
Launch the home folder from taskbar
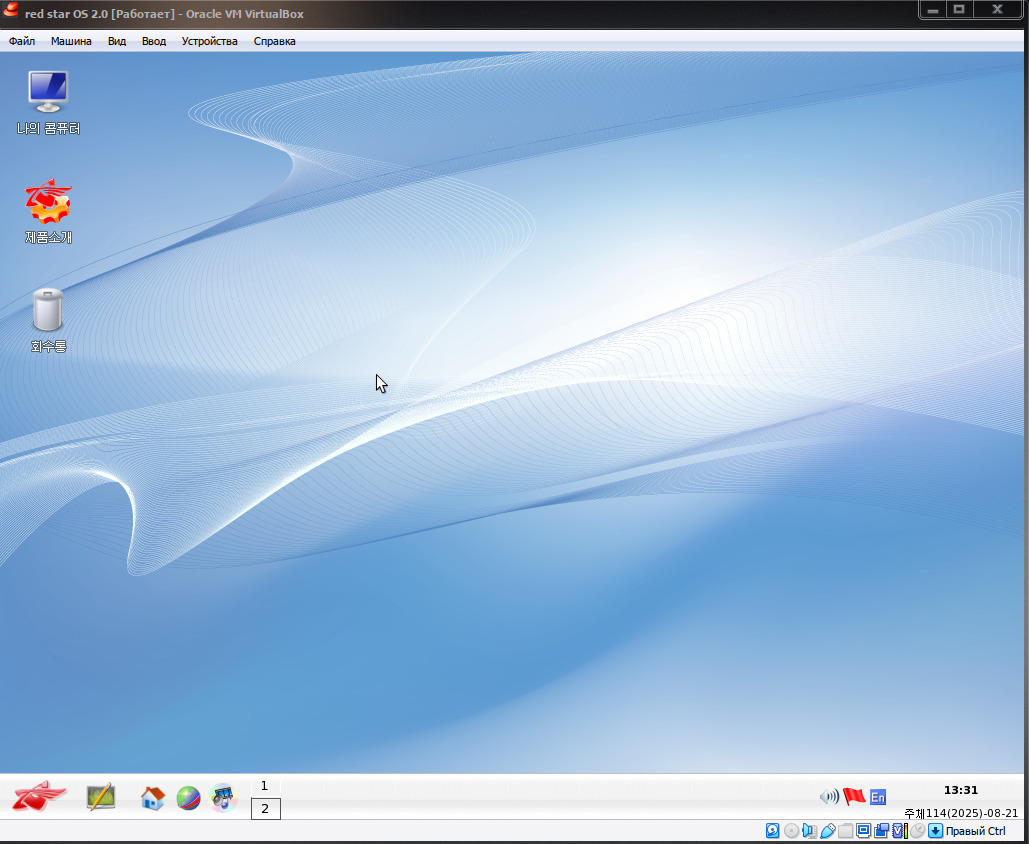pos(153,798)
